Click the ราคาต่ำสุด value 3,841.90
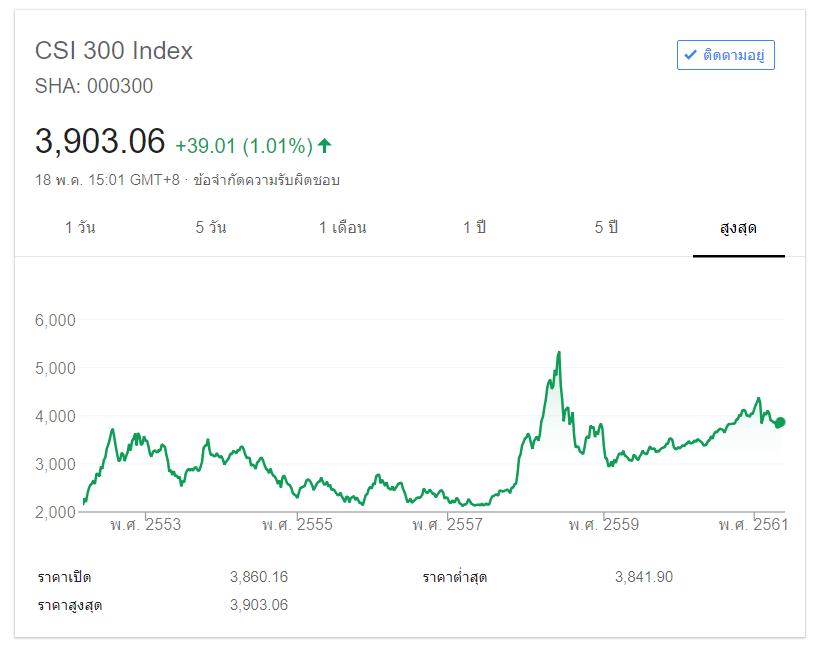 644,577
